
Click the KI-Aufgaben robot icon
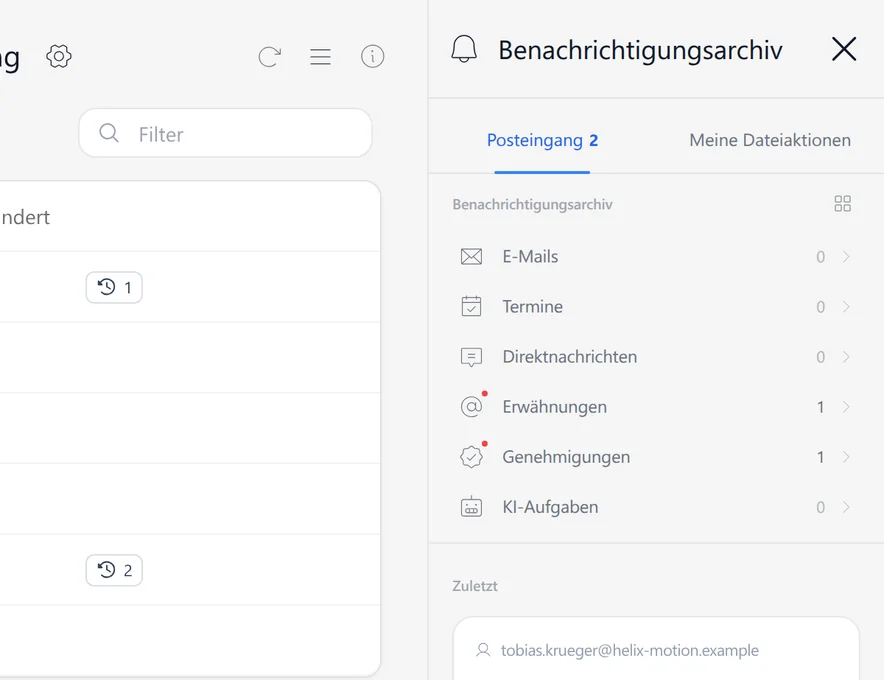tap(471, 507)
